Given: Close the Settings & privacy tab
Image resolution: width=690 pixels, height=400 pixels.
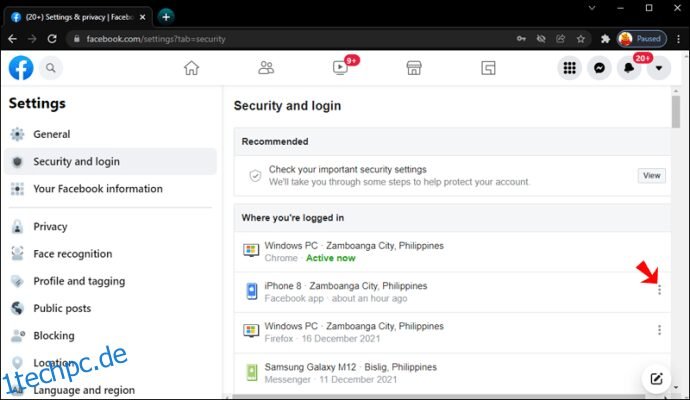Looking at the screenshot, I should (143, 17).
